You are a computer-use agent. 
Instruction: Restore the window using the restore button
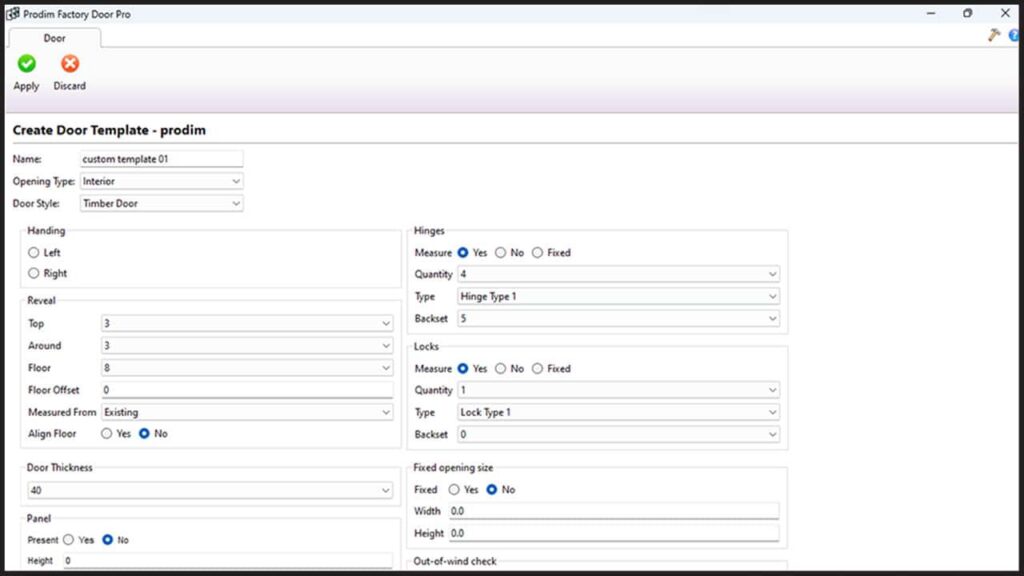coord(967,14)
